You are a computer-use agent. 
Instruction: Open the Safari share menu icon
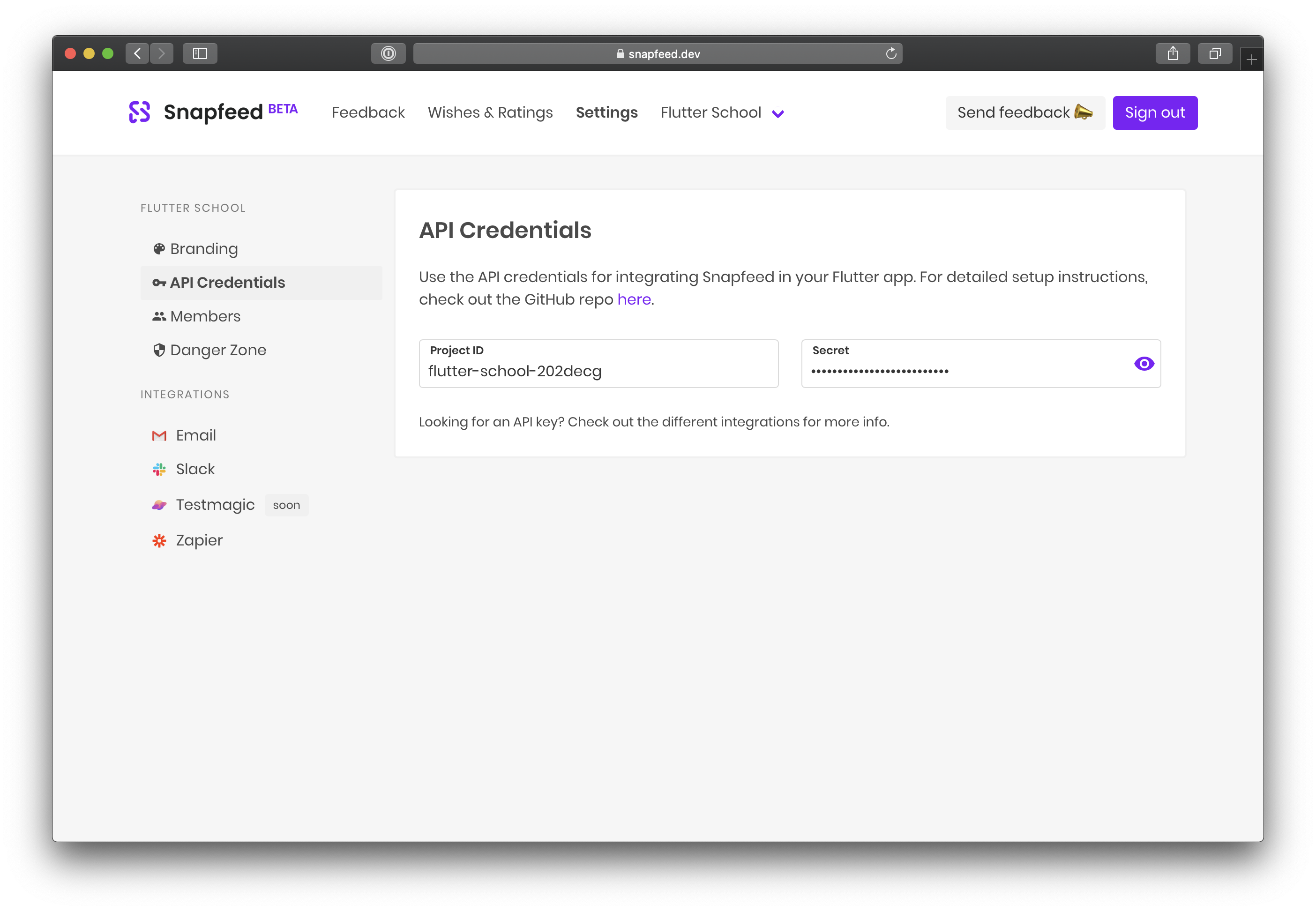[1173, 53]
